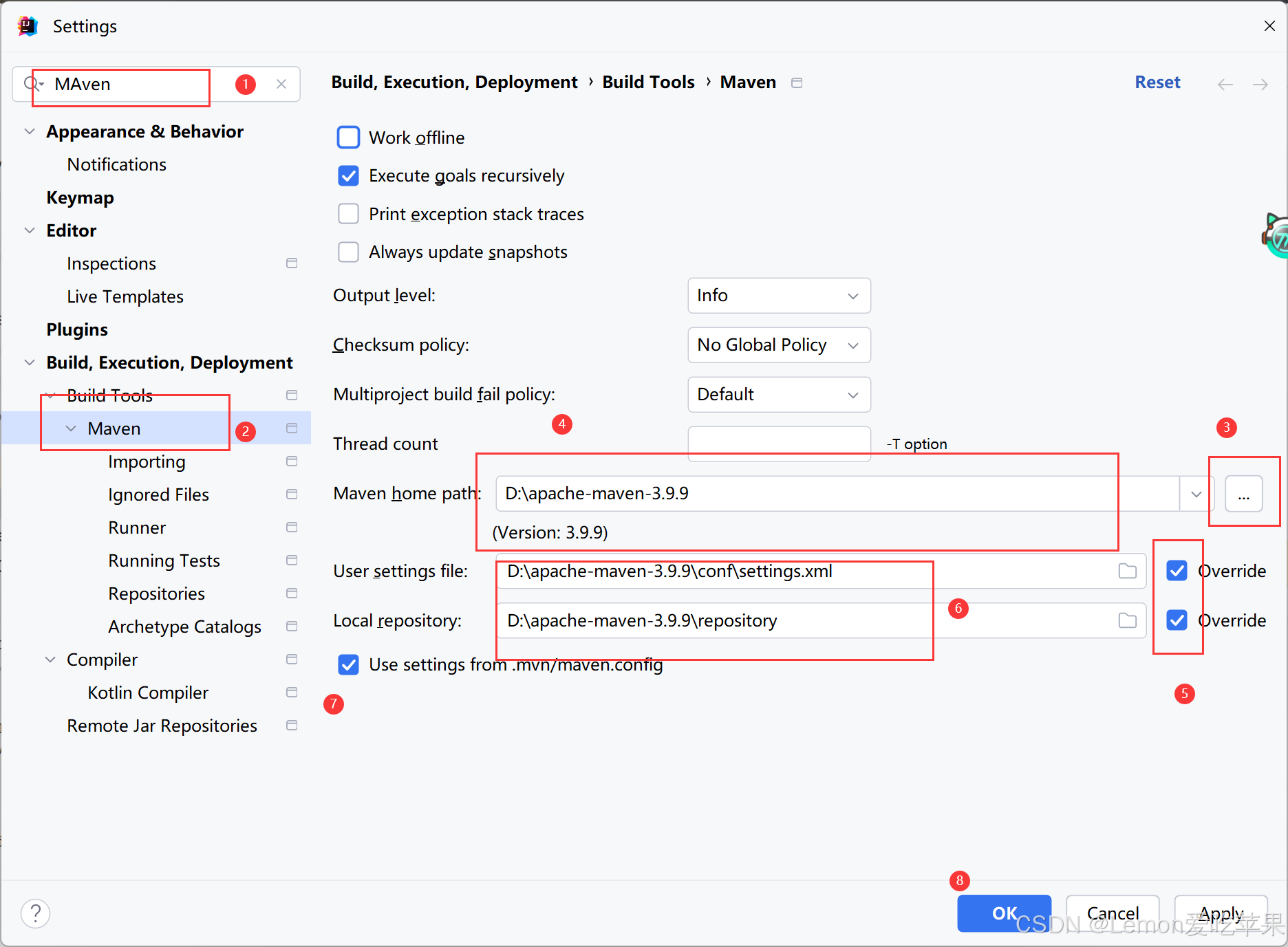Collapse Build, Execution, Deployment section
Screen dimensions: 1288x947
point(30,362)
